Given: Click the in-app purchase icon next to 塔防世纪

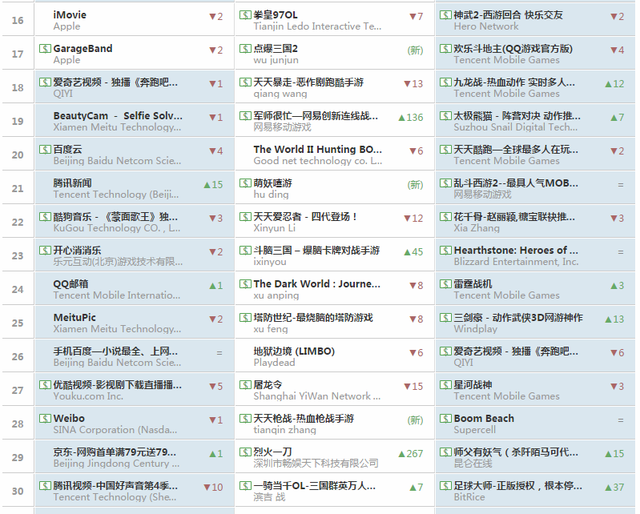Looking at the screenshot, I should tap(245, 318).
